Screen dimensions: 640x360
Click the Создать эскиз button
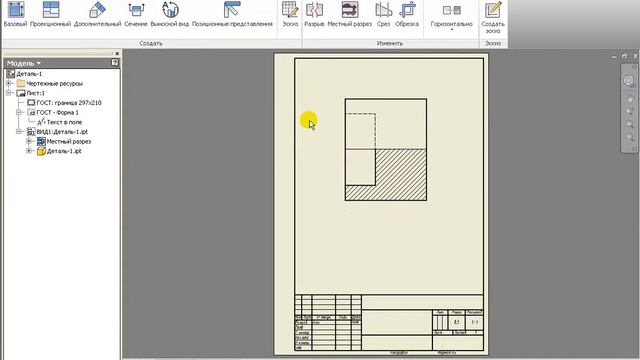pos(493,17)
